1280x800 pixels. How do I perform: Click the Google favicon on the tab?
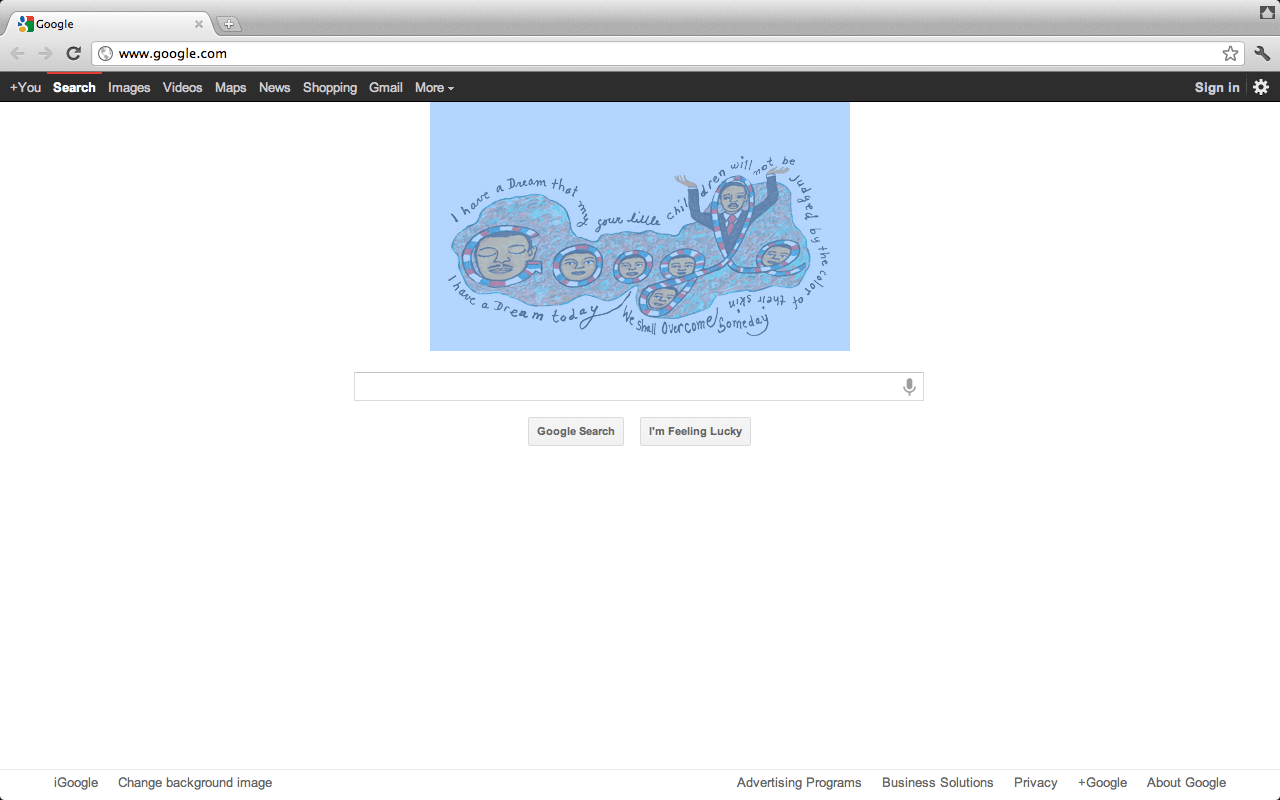[26, 24]
